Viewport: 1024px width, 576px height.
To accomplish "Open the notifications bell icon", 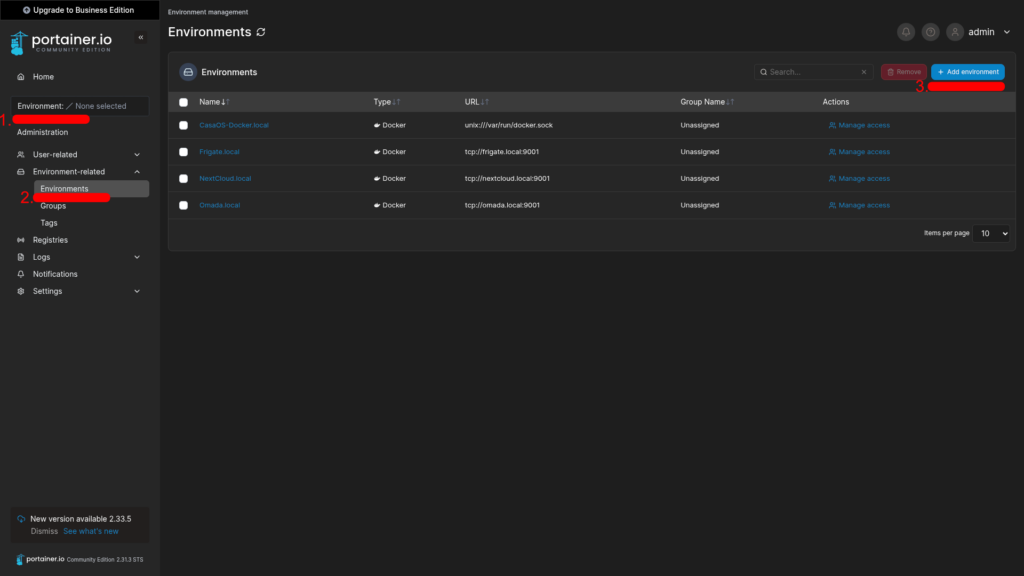I will (906, 32).
